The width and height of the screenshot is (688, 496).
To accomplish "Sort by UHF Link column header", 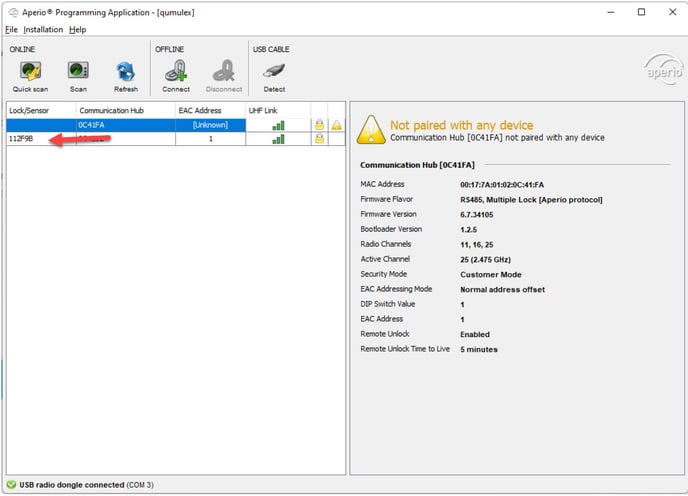I will point(278,111).
